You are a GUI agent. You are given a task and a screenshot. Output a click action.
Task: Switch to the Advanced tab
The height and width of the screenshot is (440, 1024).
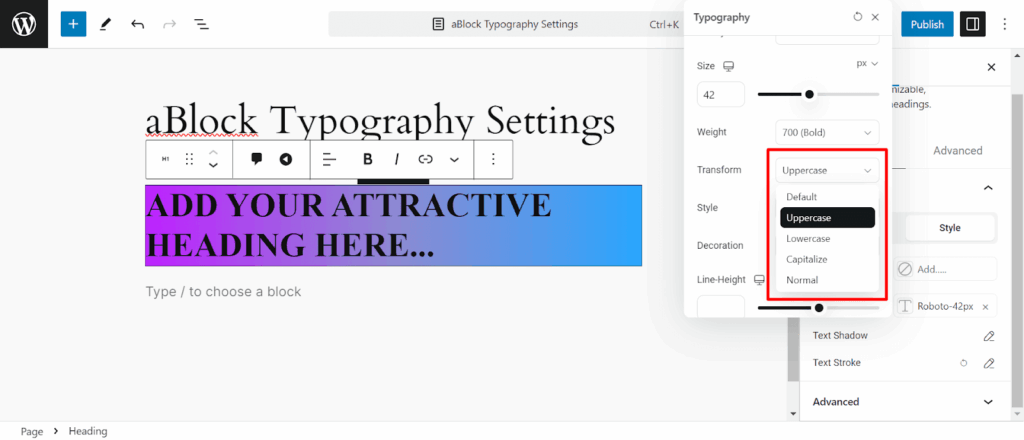click(x=957, y=150)
